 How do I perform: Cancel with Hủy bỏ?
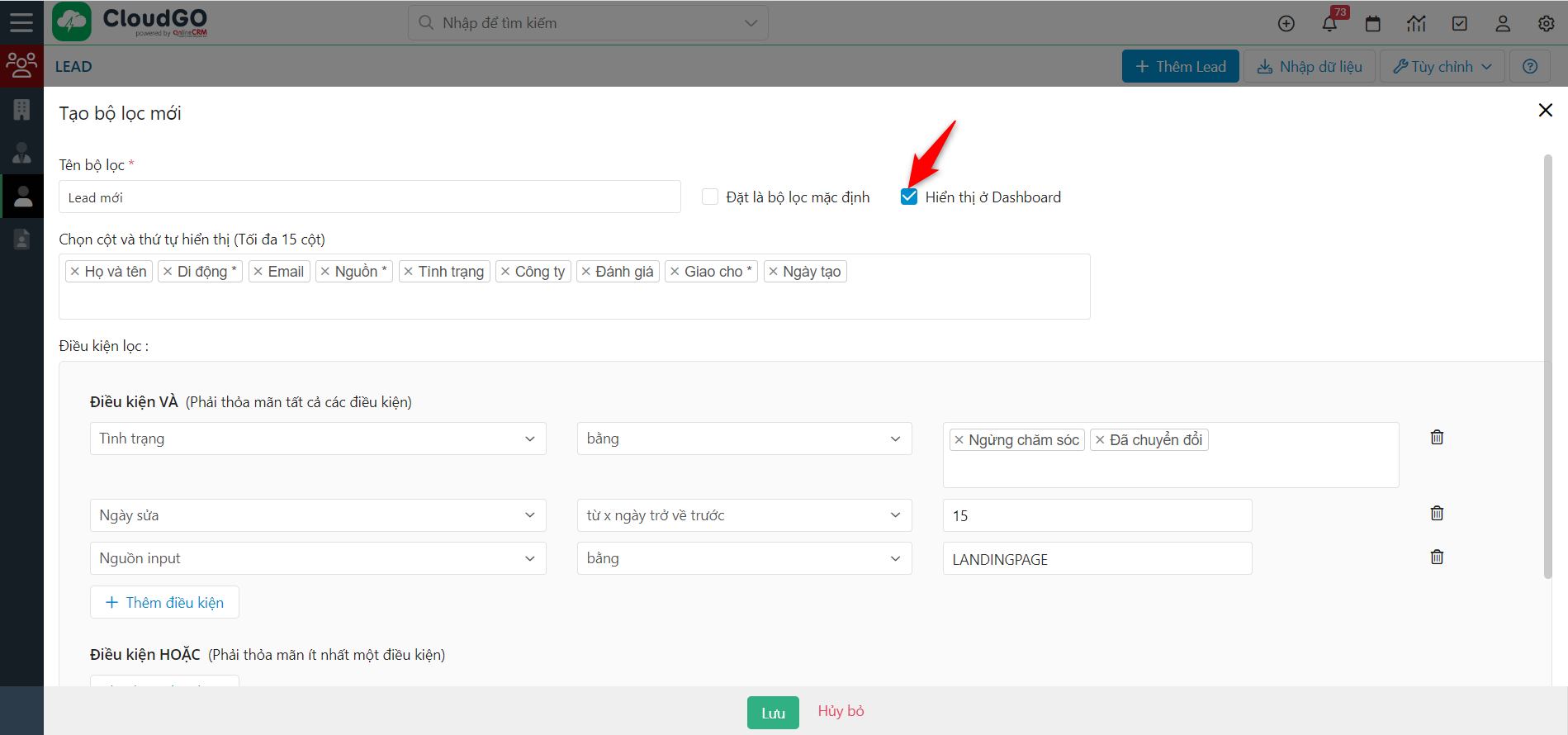[841, 711]
